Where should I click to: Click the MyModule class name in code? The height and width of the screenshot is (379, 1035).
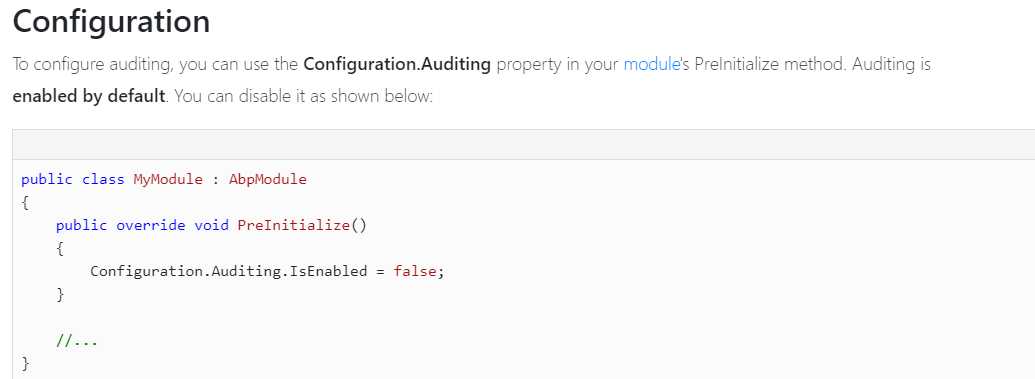[168, 180]
